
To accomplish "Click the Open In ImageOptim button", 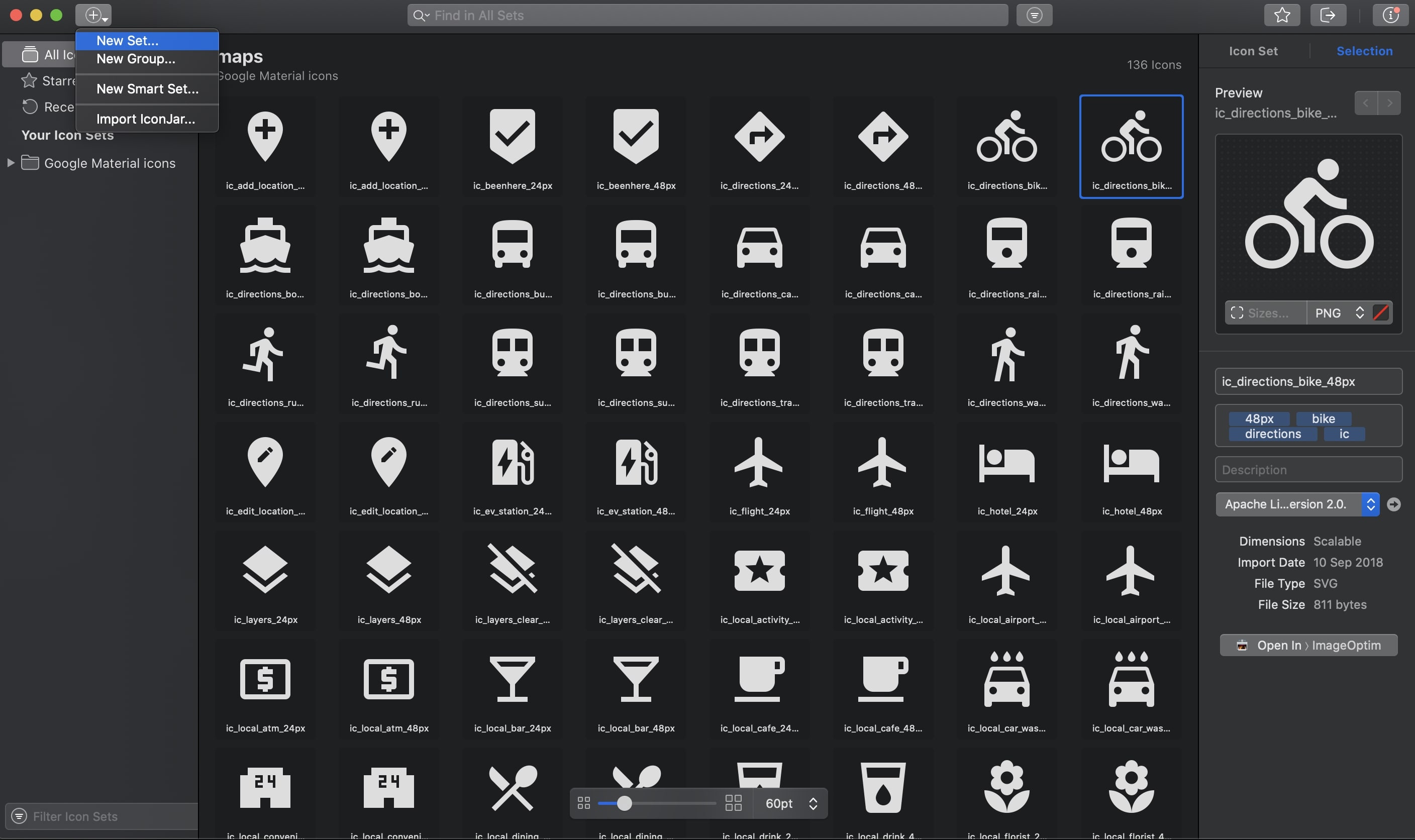I will point(1308,645).
